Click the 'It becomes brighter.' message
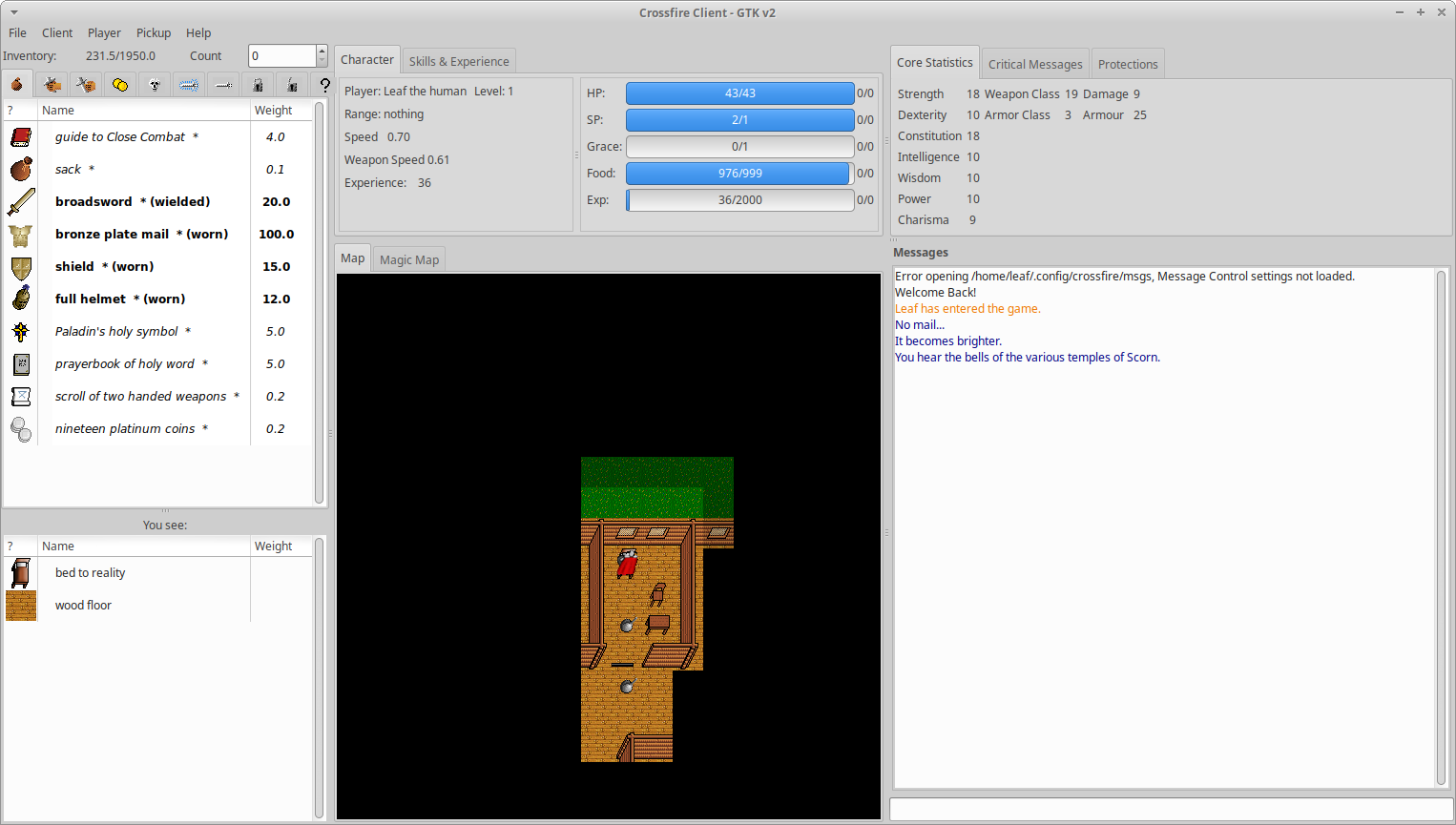 [948, 341]
